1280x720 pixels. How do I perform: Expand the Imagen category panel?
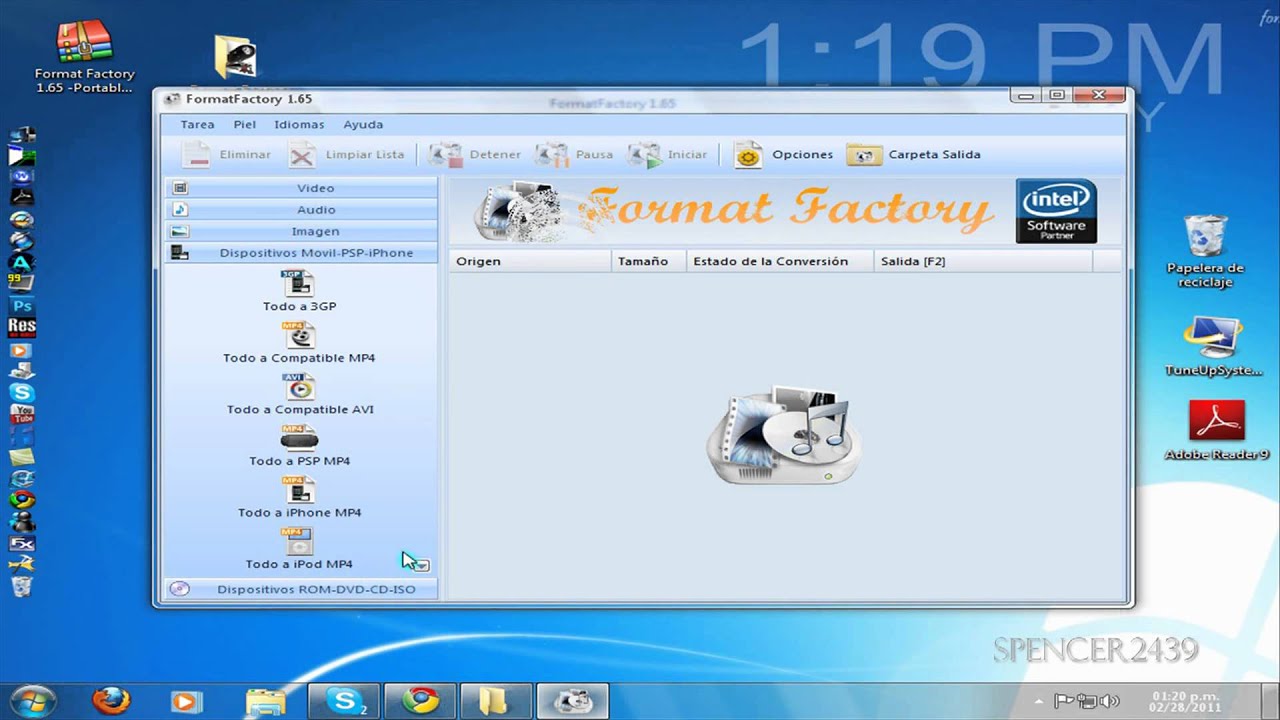point(301,231)
